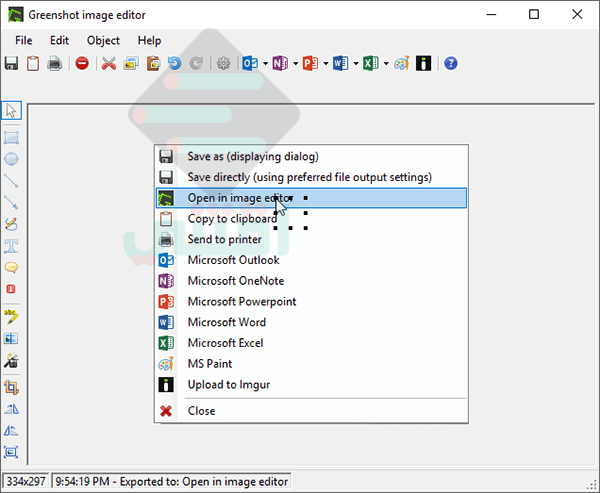Viewport: 600px width, 493px height.
Task: Export to OneNote via toolbar icon
Action: [x=280, y=64]
